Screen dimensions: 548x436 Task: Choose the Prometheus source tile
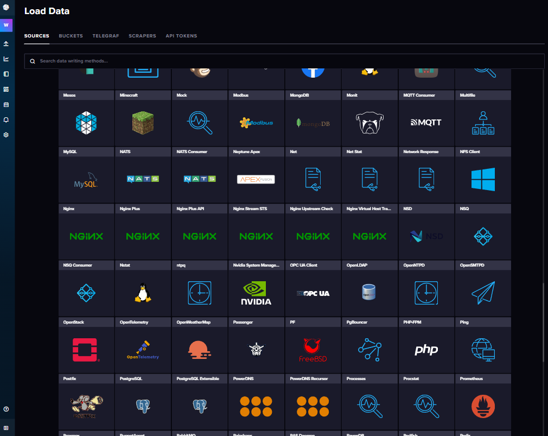click(483, 402)
